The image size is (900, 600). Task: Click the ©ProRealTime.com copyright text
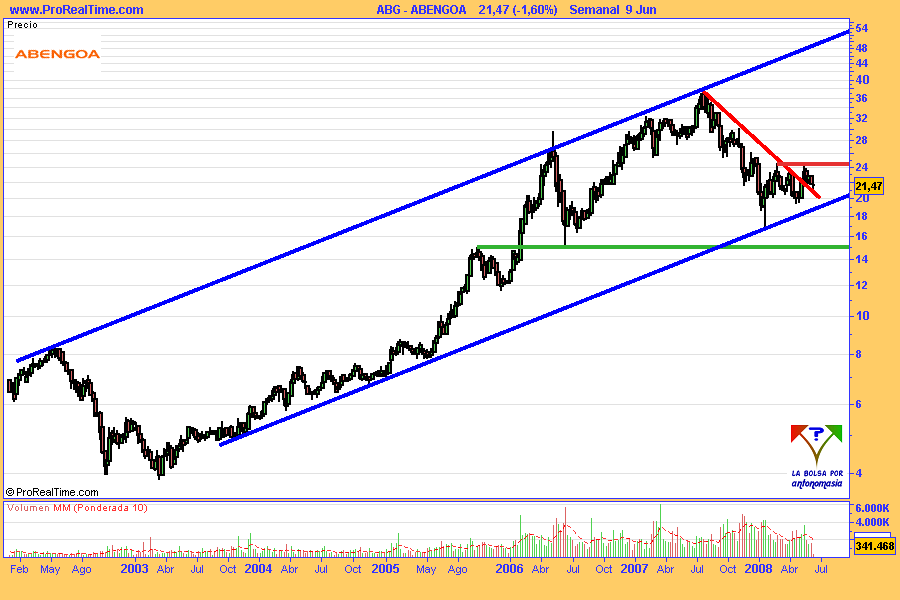[x=52, y=492]
